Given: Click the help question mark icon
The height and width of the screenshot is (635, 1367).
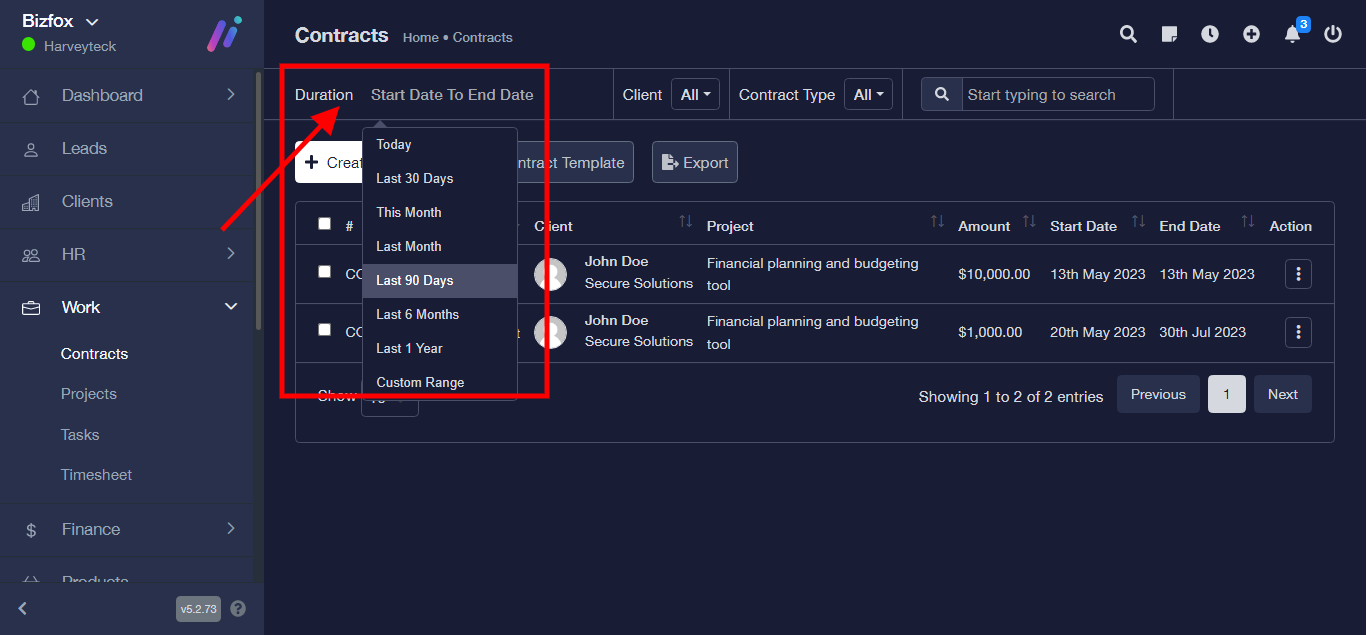Looking at the screenshot, I should coord(238,608).
